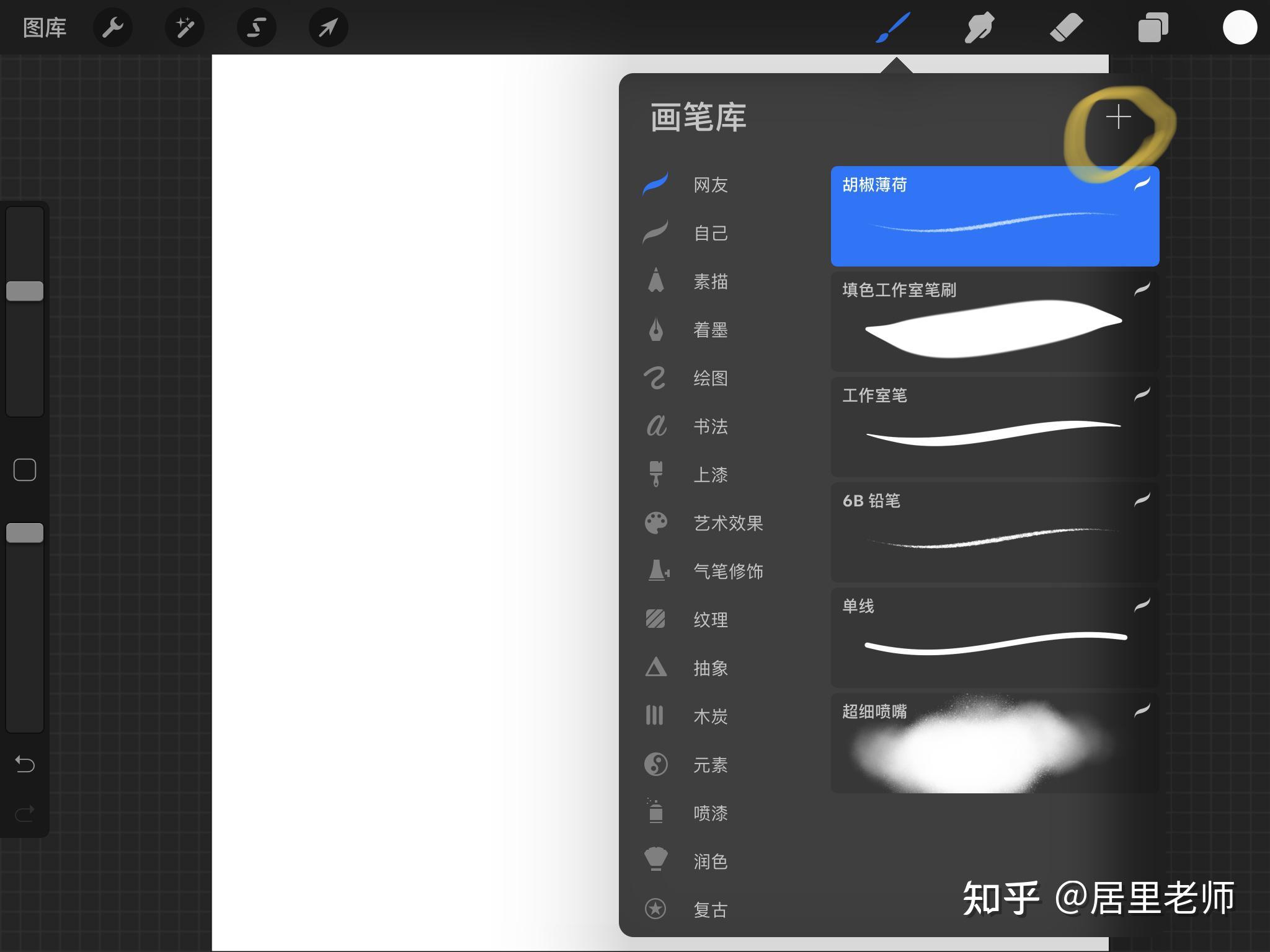
Task: Tap the paintbrush tool icon
Action: [892, 28]
